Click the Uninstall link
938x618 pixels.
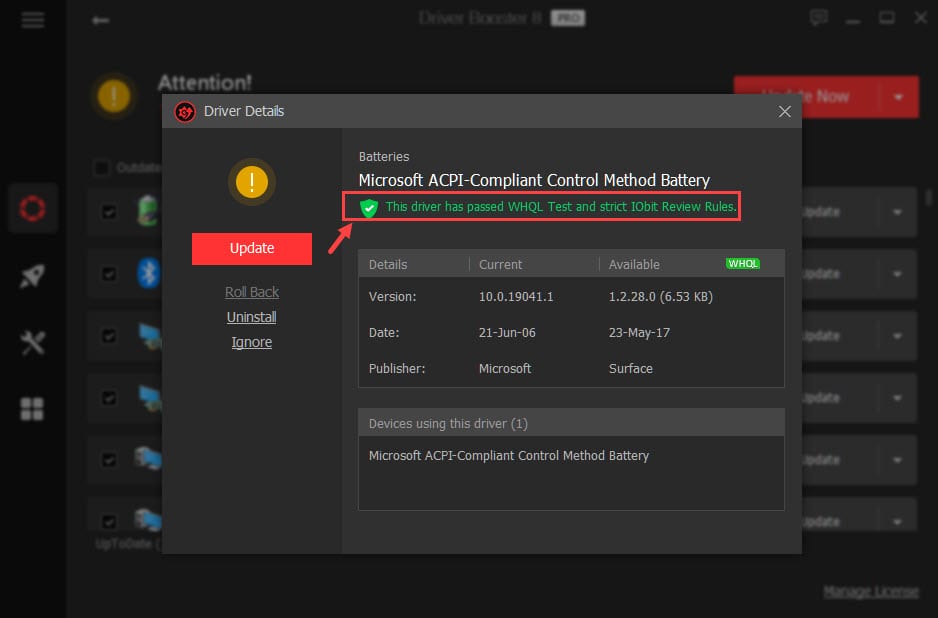pos(251,317)
